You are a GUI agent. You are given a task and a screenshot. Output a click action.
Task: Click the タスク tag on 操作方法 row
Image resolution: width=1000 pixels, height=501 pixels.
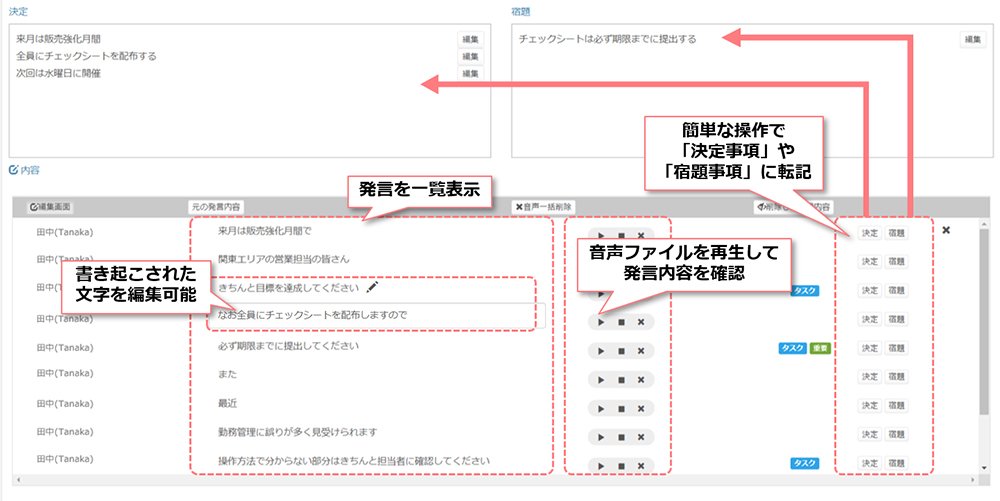point(805,463)
